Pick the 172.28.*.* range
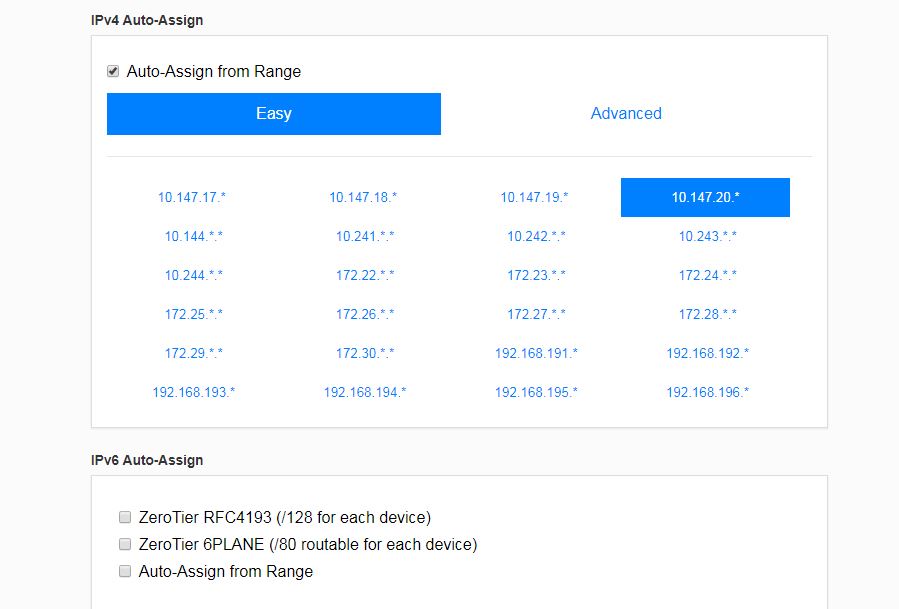This screenshot has height=609, width=899. pos(708,314)
